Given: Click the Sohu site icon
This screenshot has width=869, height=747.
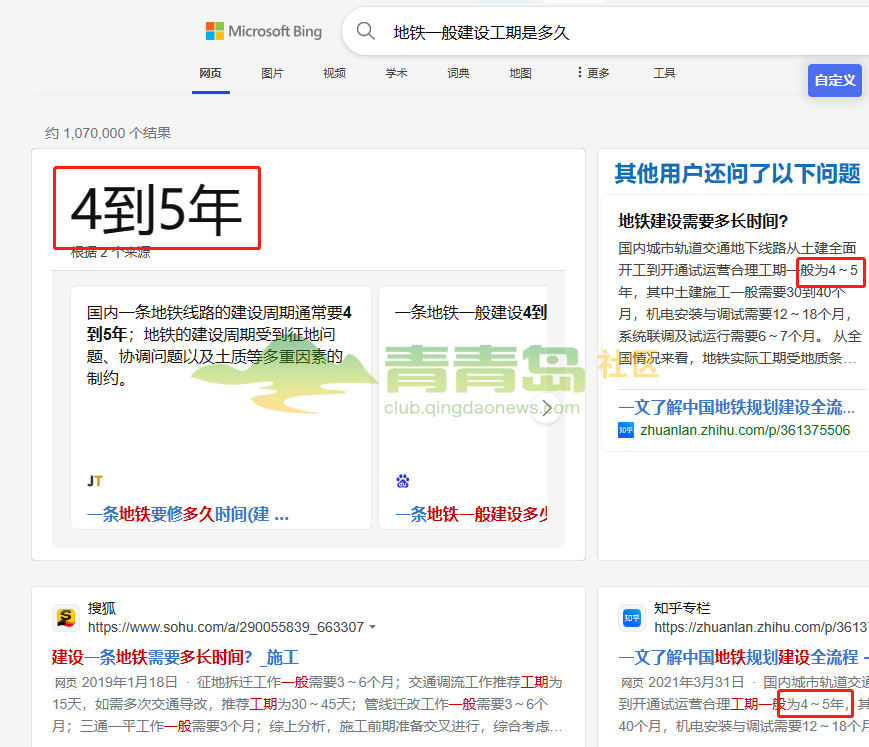Looking at the screenshot, I should pos(66,618).
